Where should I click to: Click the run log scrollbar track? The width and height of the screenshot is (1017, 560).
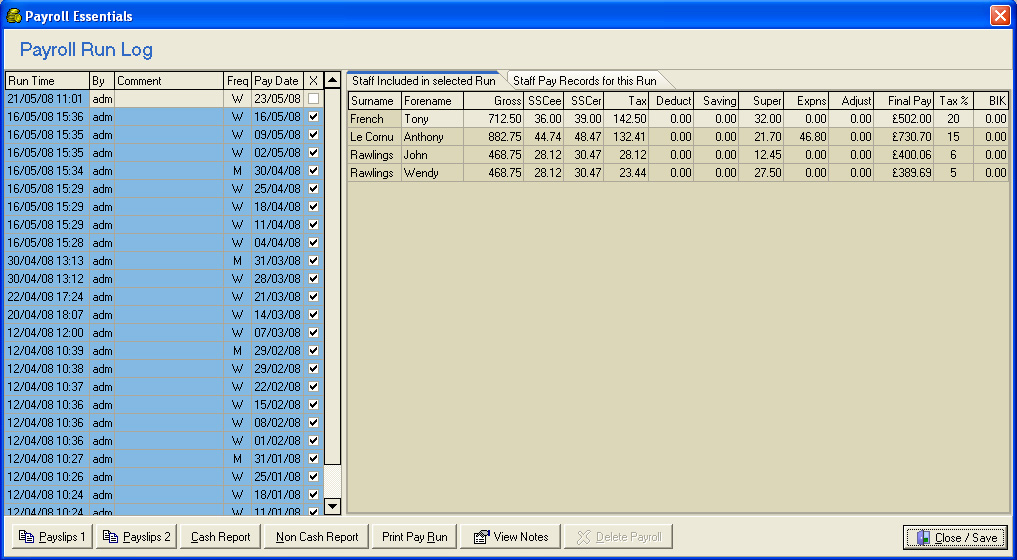tap(332, 480)
